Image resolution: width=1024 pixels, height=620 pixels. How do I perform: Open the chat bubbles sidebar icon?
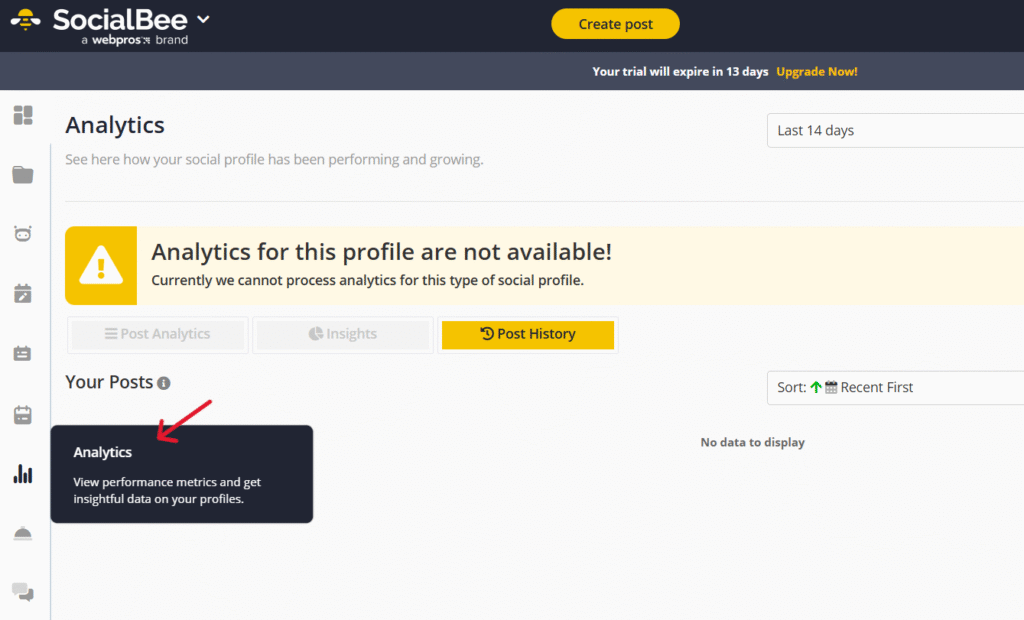23,593
